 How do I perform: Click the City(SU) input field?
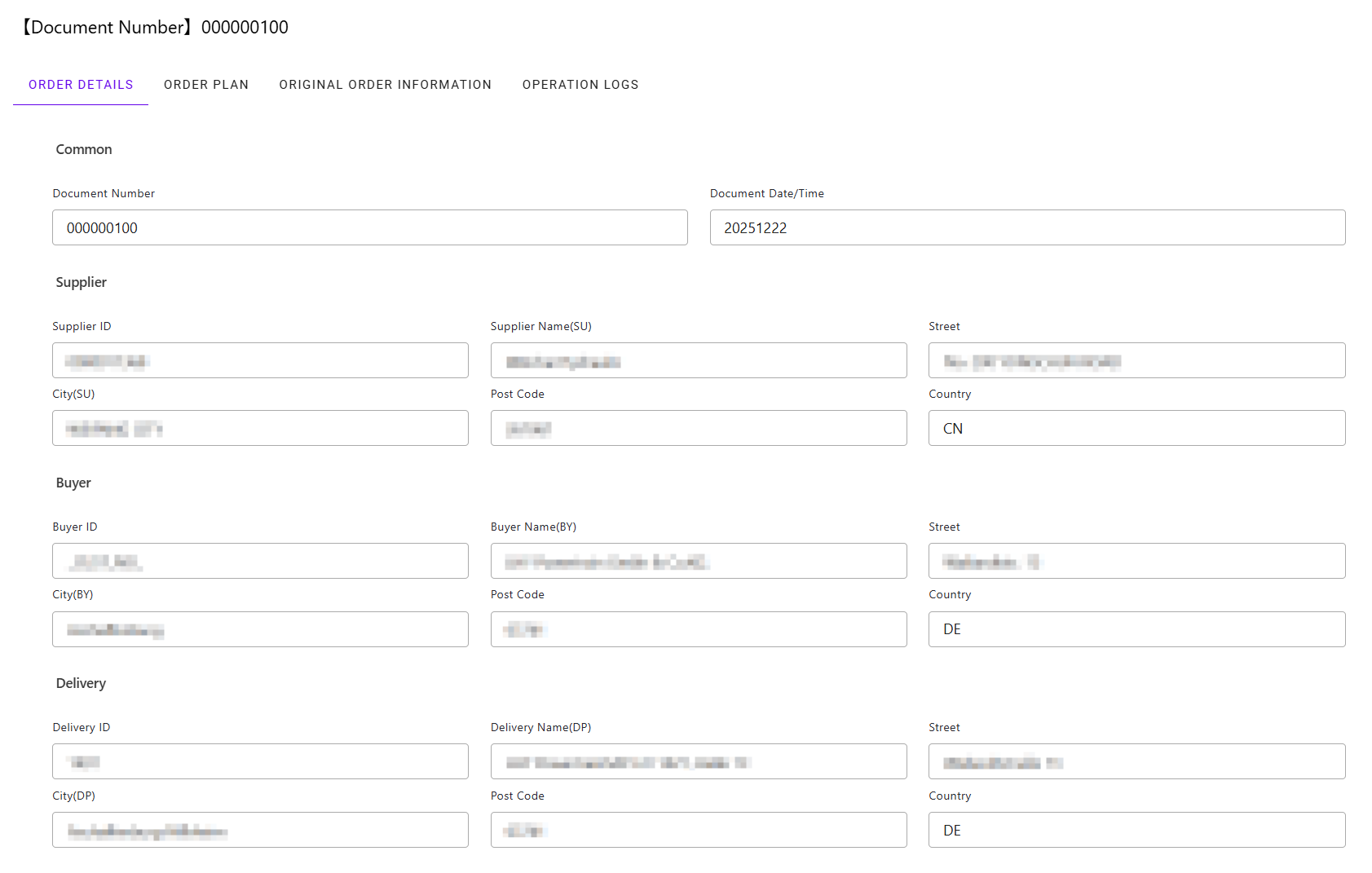pos(260,428)
